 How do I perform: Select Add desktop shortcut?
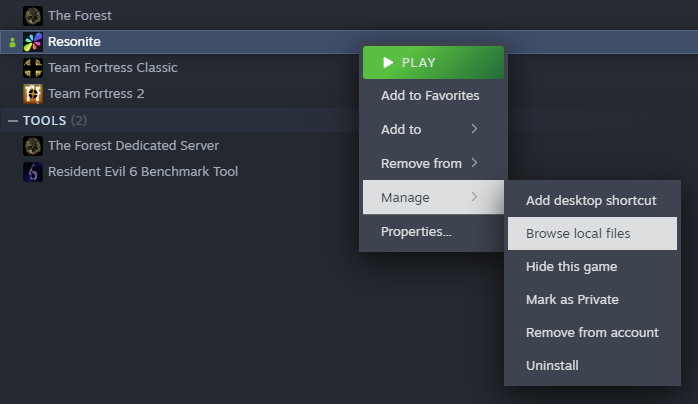tap(591, 200)
